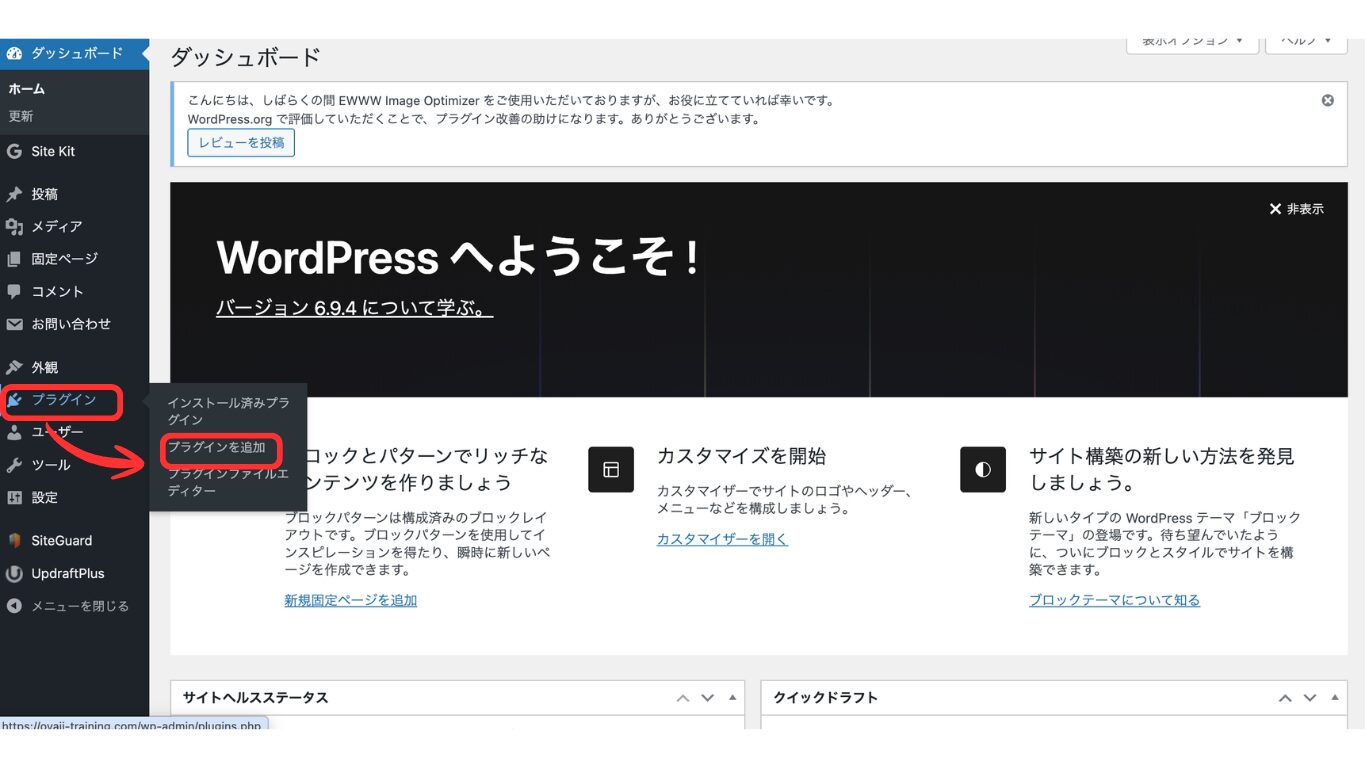Click the サイトヘルスステータス panel title
Screen dimensions: 1366x768
pos(256,698)
